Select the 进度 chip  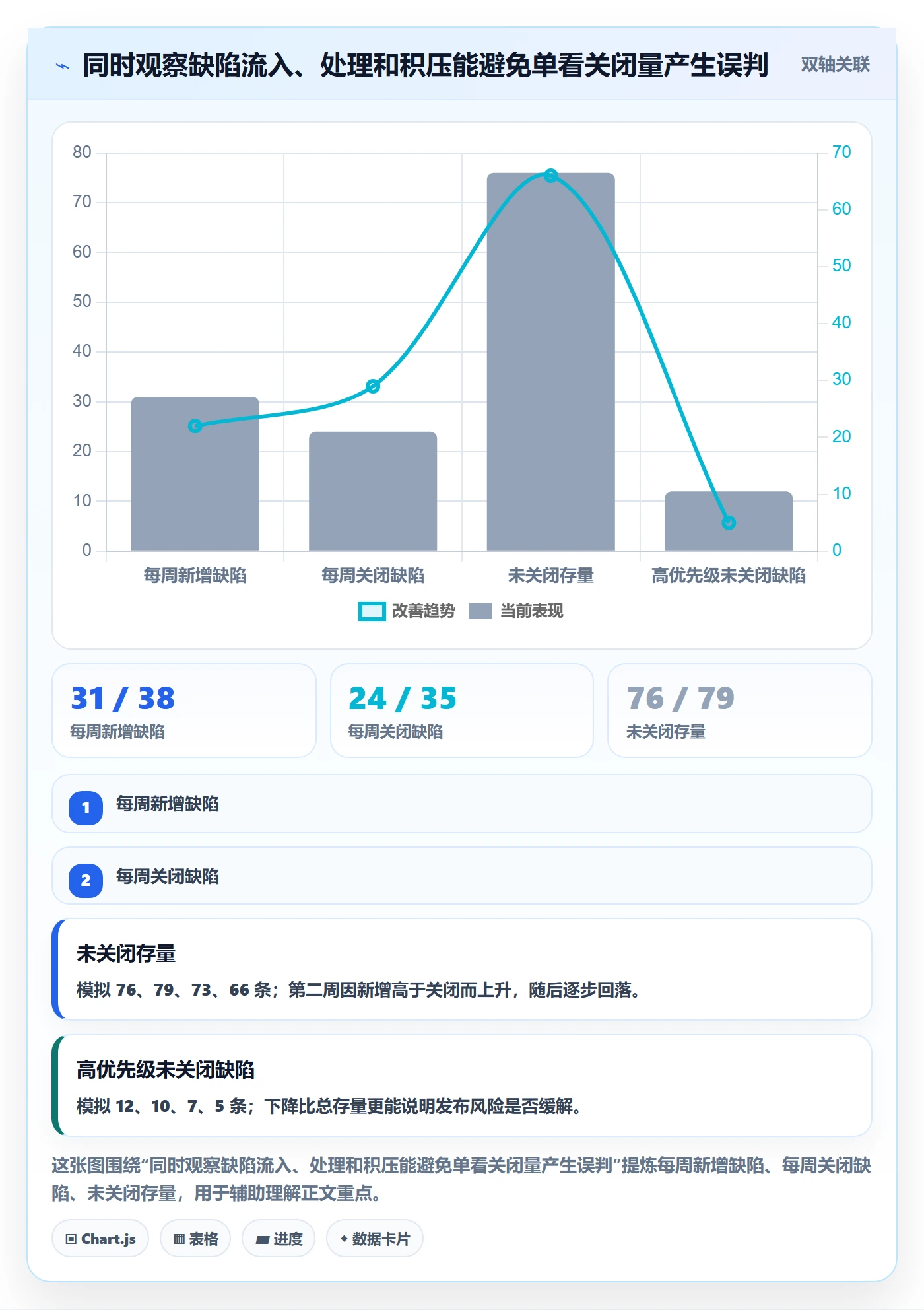[x=279, y=1239]
